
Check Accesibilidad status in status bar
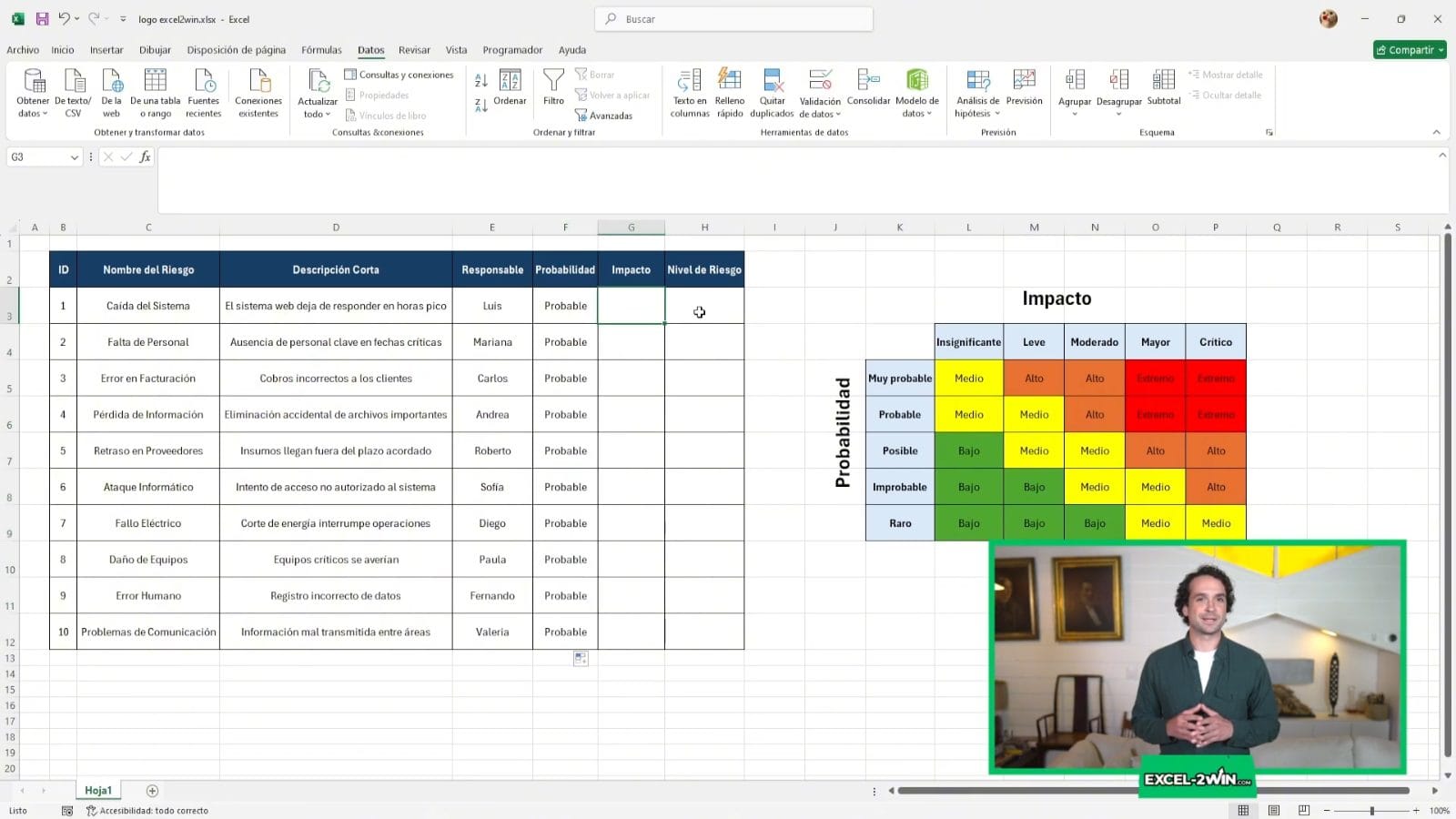coord(147,810)
